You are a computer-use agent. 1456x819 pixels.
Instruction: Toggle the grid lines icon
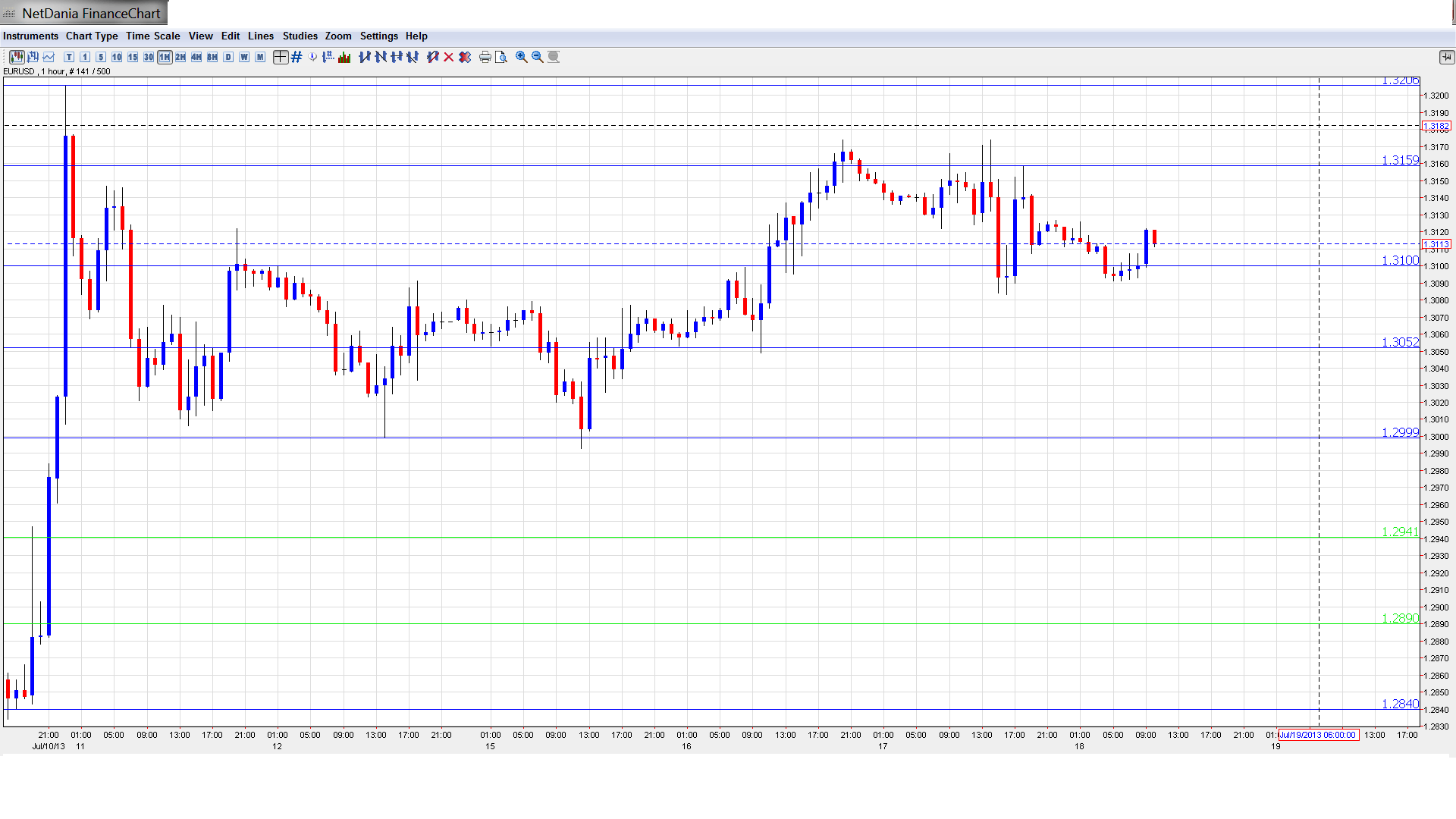(x=297, y=57)
